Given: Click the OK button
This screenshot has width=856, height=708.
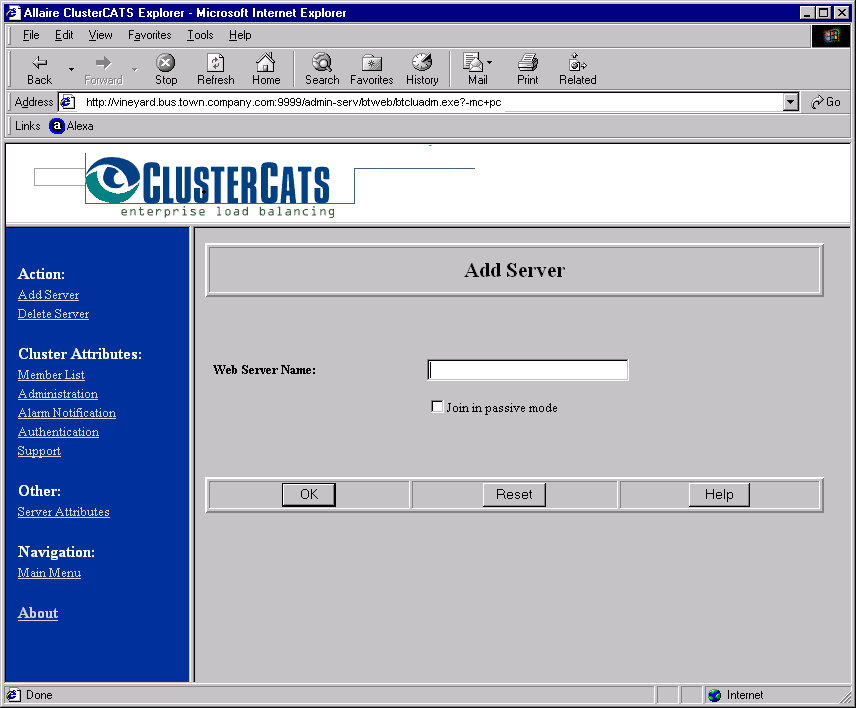Looking at the screenshot, I should (x=309, y=495).
